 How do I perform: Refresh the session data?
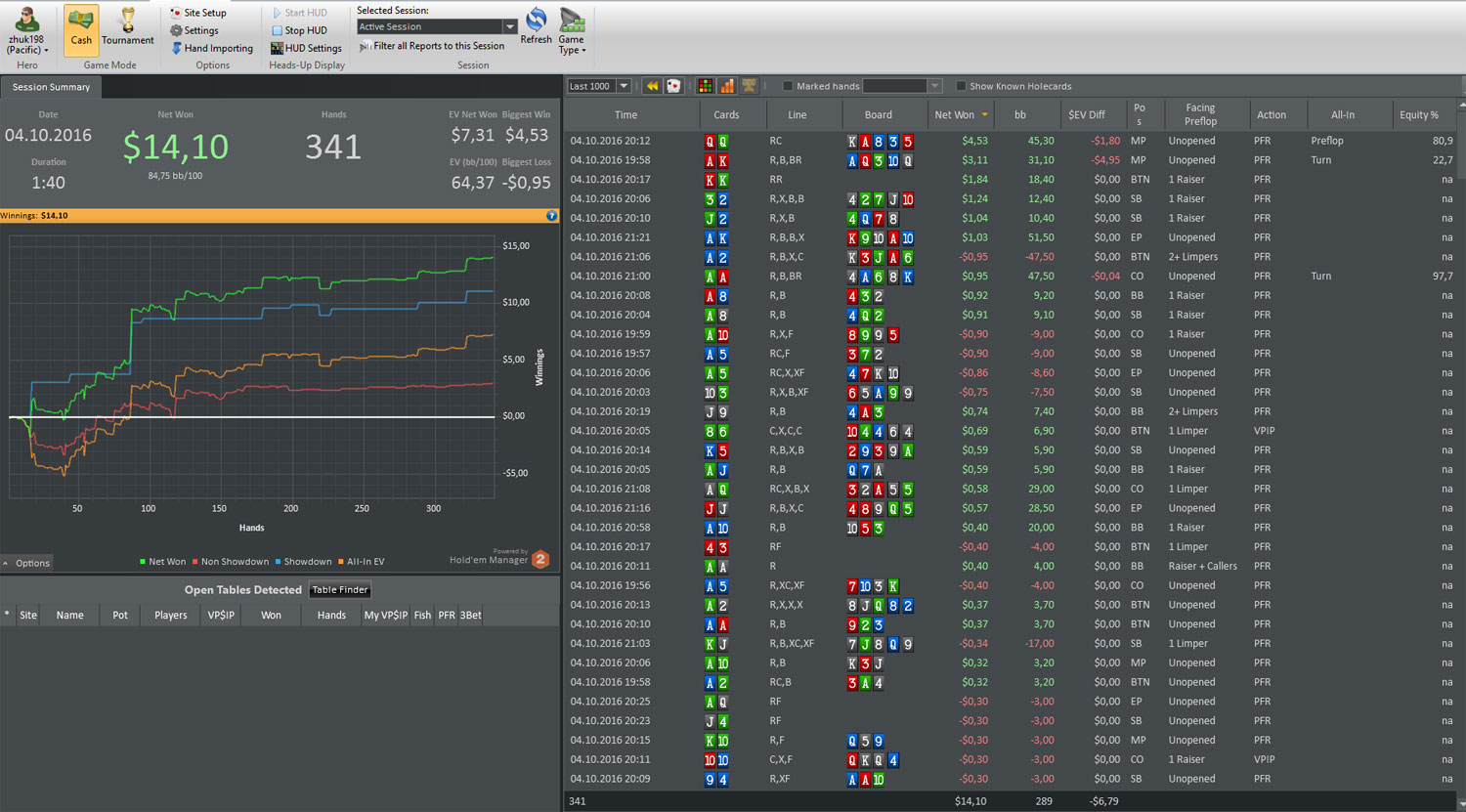(536, 27)
